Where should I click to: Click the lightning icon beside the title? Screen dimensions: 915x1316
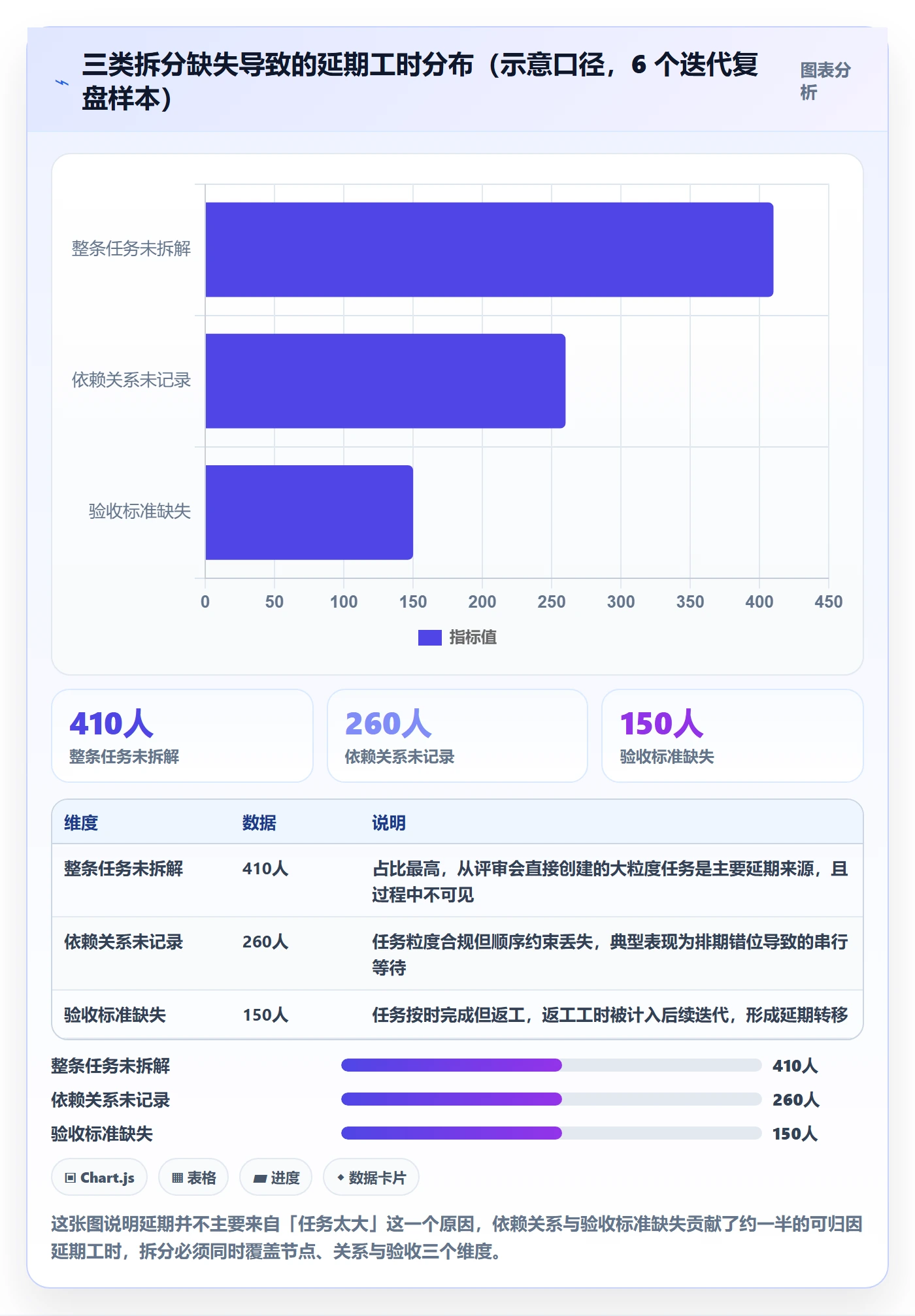62,82
